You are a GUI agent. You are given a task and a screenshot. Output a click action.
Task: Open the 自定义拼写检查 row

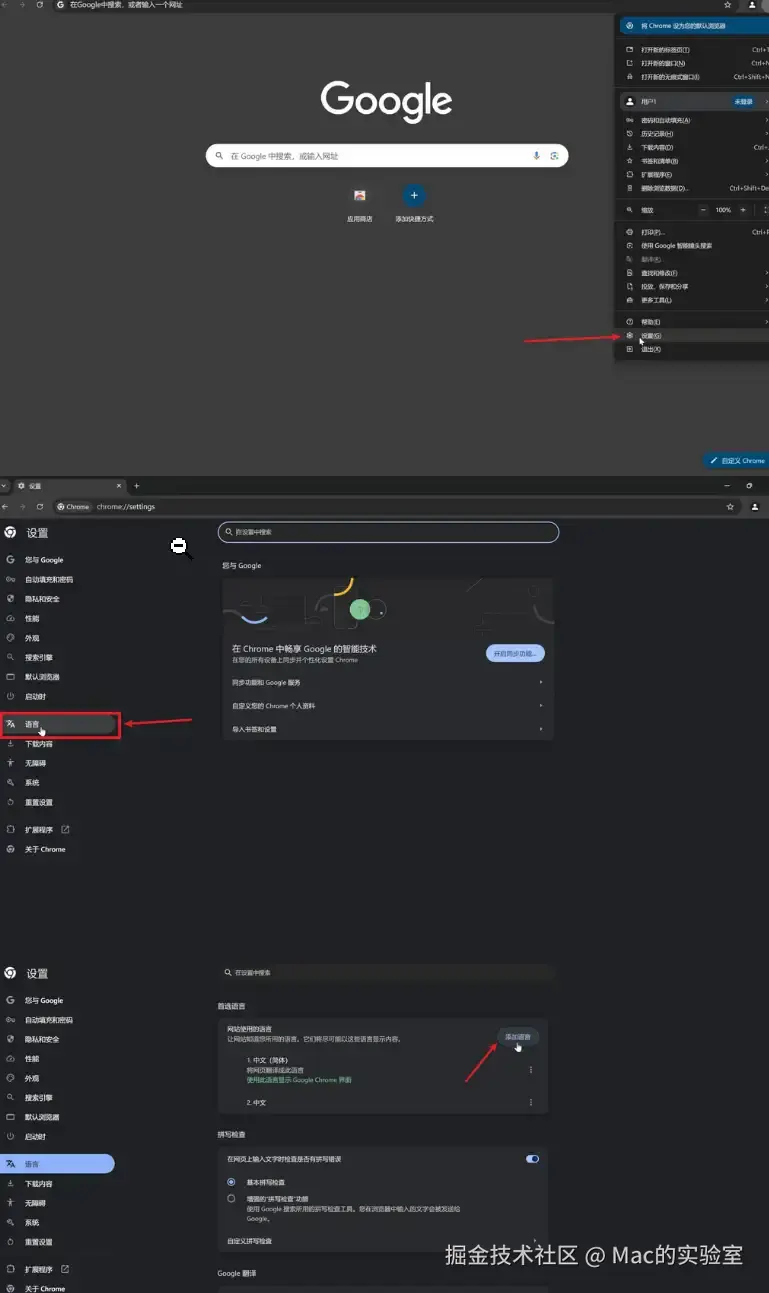(383, 1241)
